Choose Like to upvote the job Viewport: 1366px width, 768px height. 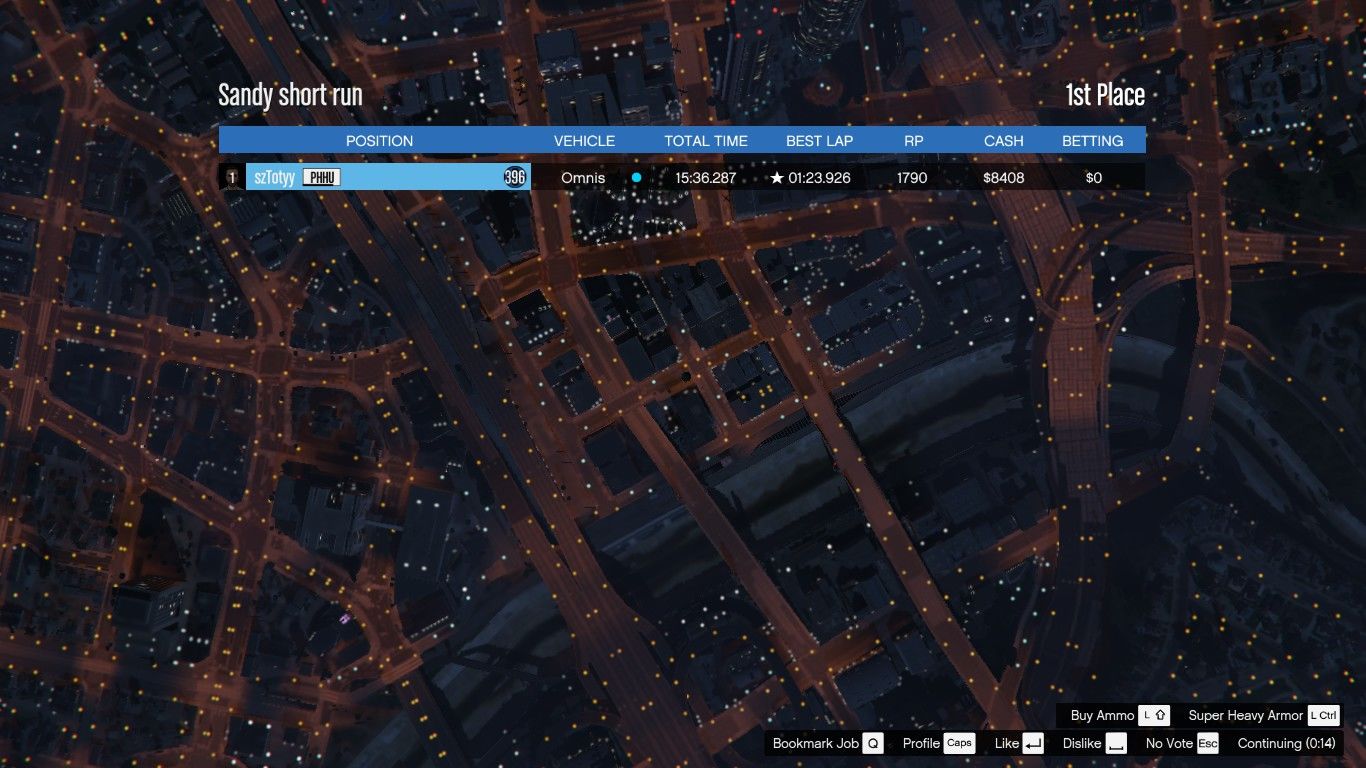pos(1007,743)
